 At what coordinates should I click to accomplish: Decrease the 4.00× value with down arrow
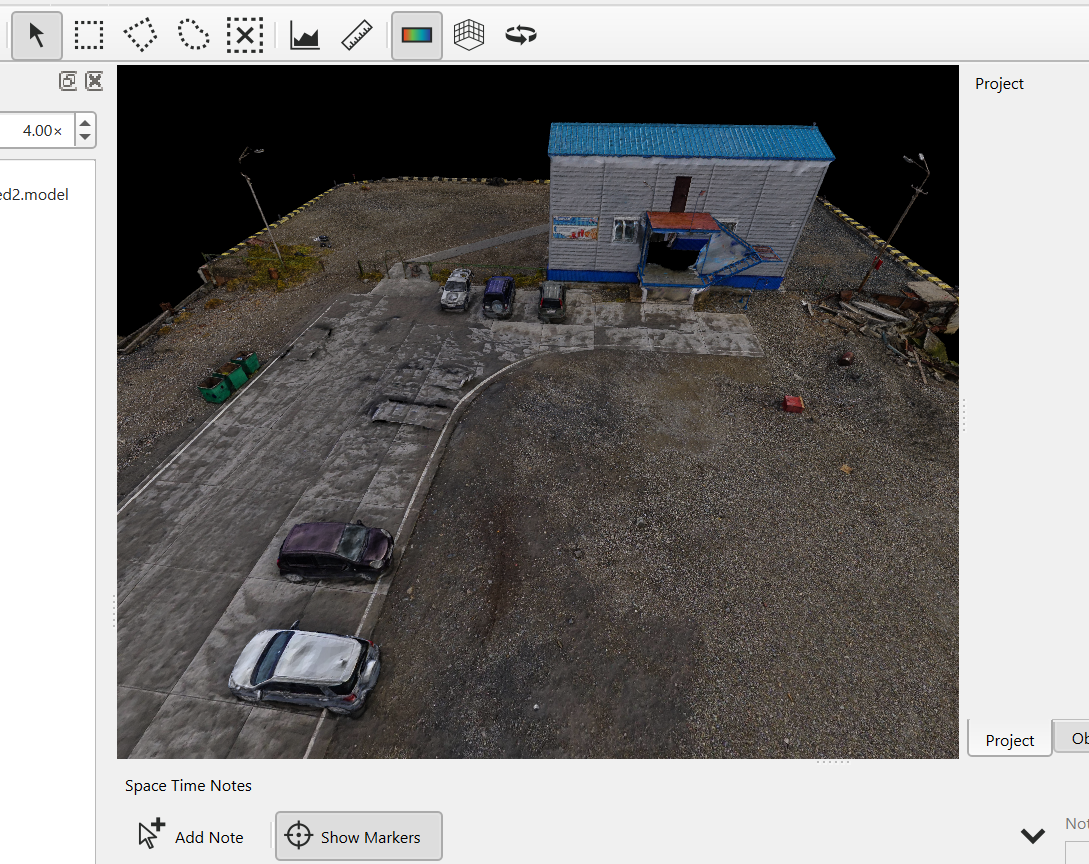click(x=86, y=138)
